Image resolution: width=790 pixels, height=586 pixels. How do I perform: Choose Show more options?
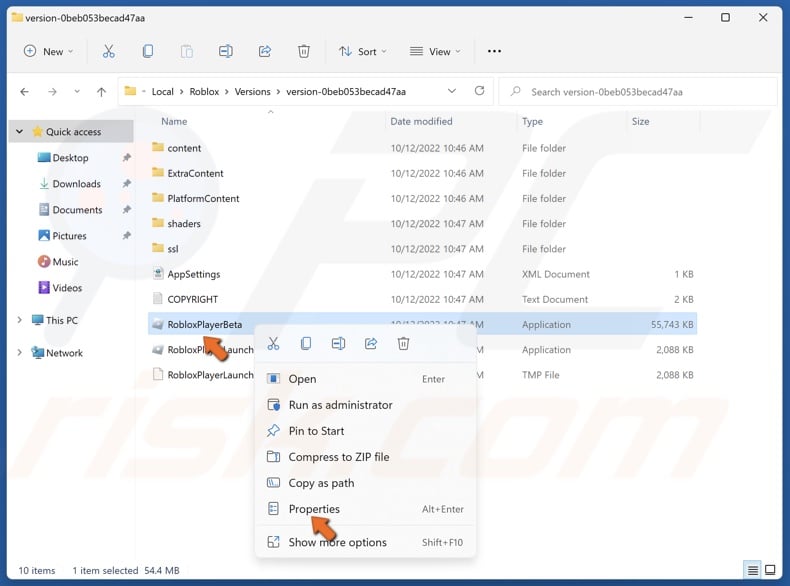click(365, 542)
